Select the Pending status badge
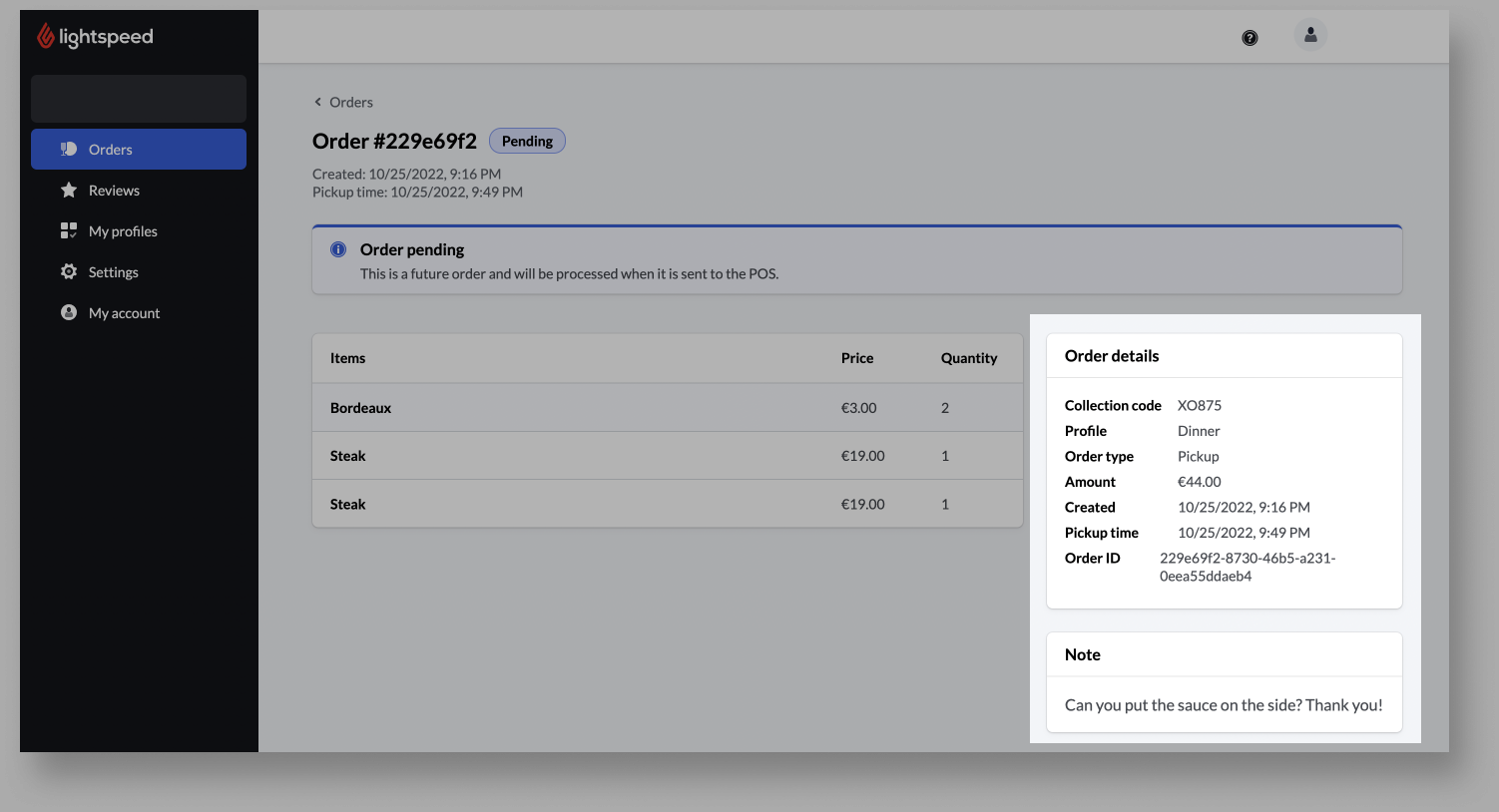This screenshot has width=1499, height=812. [x=527, y=141]
